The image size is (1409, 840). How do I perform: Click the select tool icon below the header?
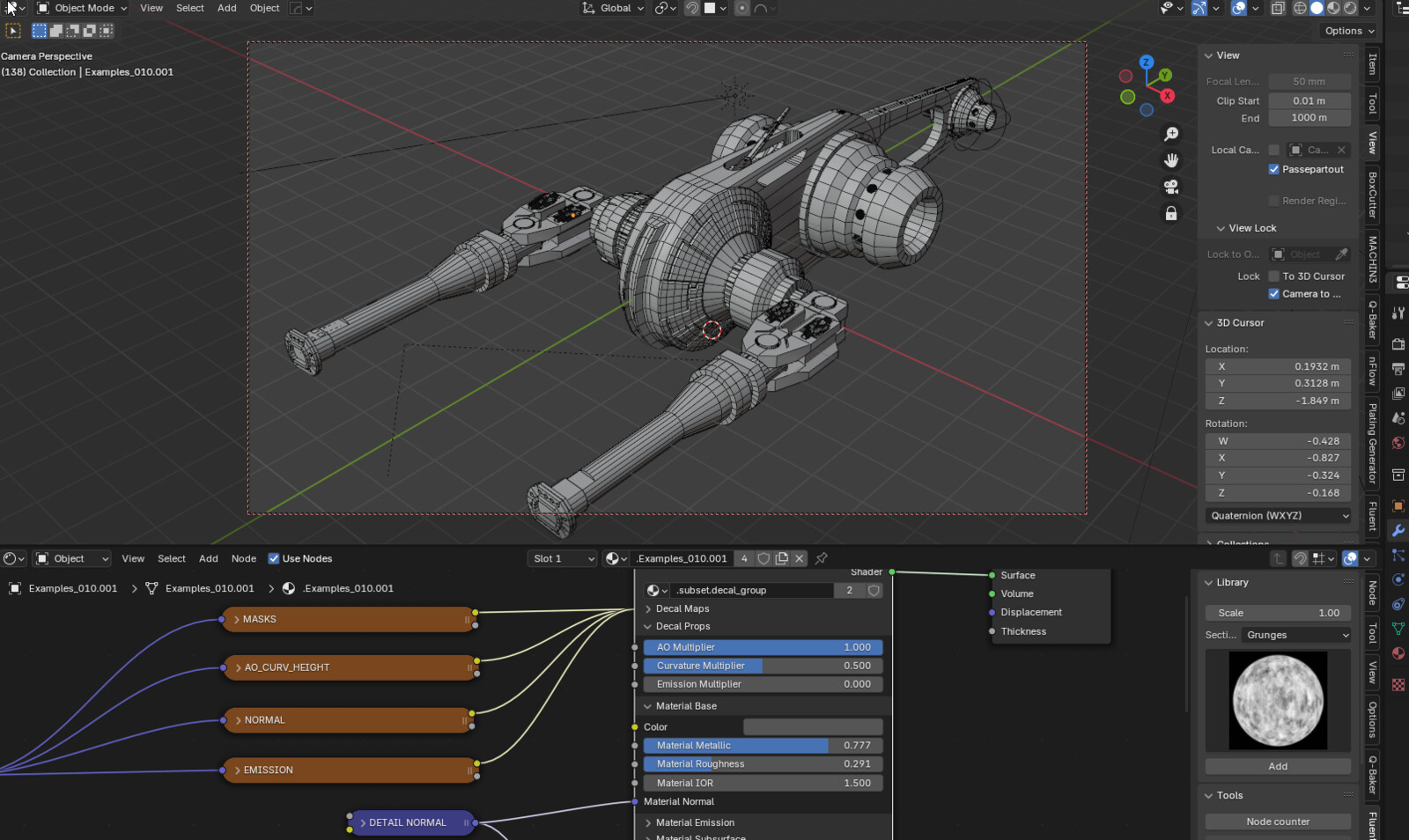(x=13, y=31)
